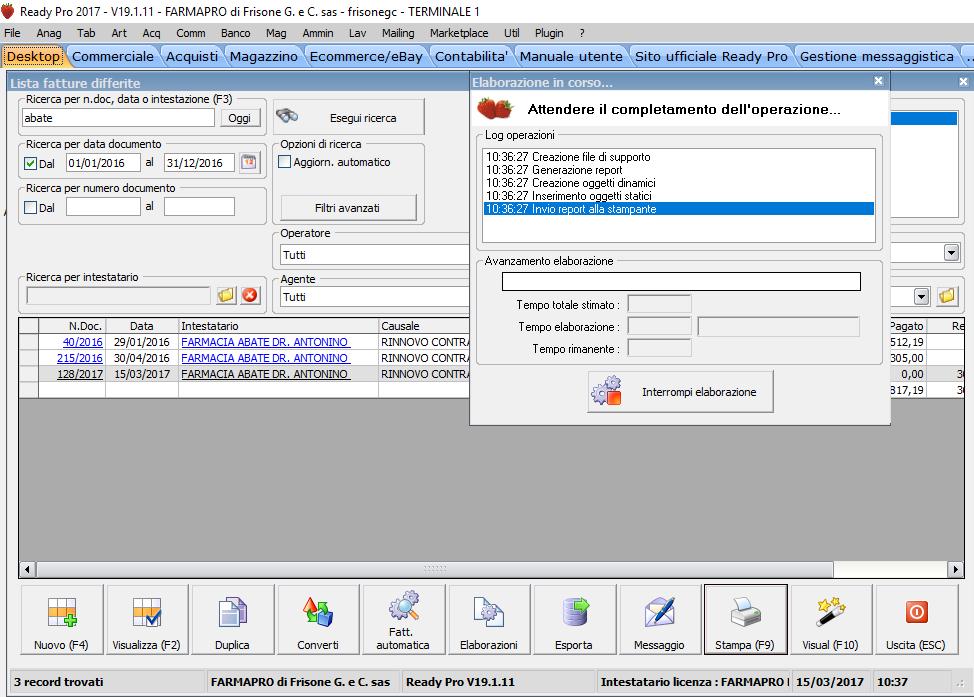Click the start date field 01/01/2016

[103, 163]
